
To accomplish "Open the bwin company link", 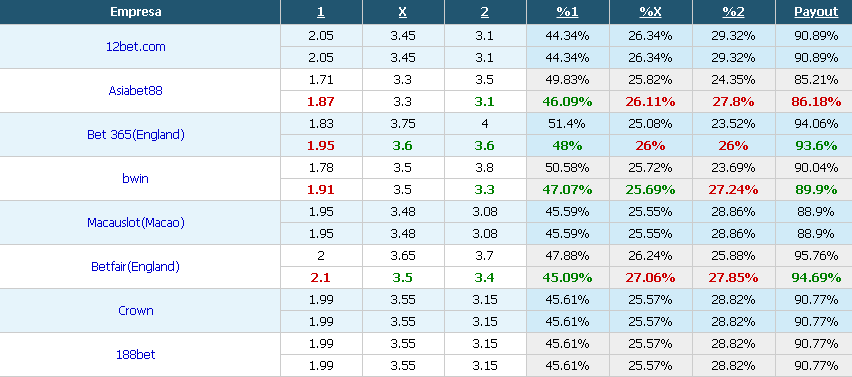I will tap(135, 179).
